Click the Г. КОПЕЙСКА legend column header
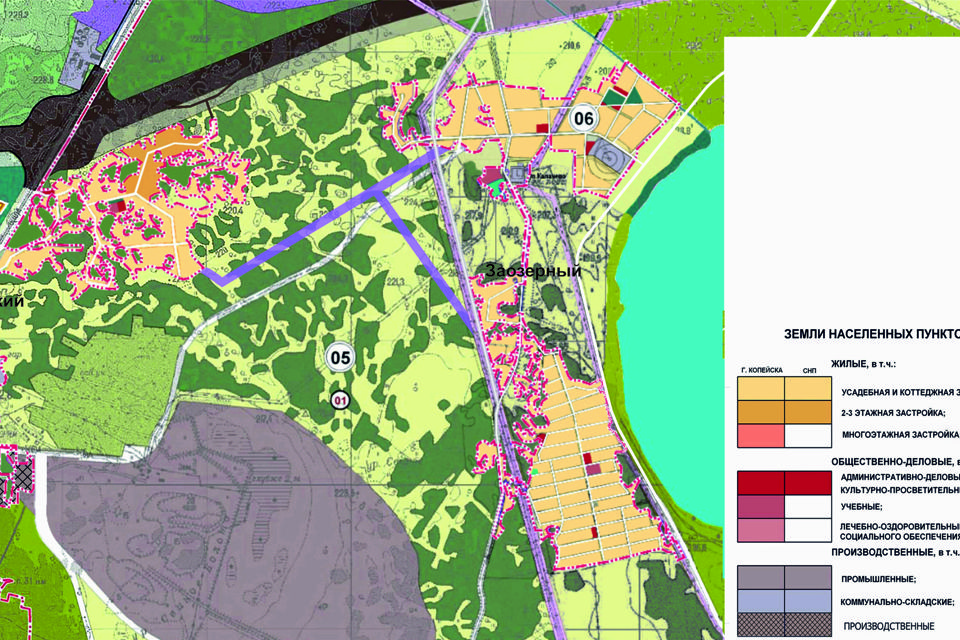Viewport: 960px width, 640px height. [x=760, y=370]
